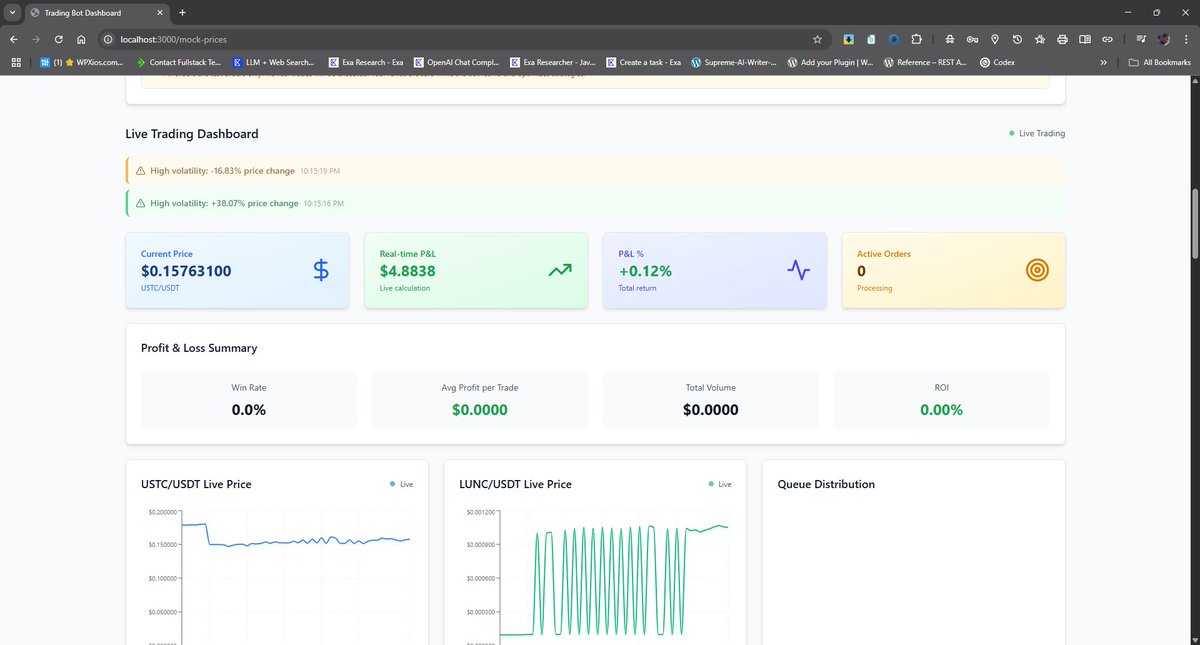Image resolution: width=1200 pixels, height=645 pixels.
Task: Open the WPXios.com bookmark
Action: [83, 62]
